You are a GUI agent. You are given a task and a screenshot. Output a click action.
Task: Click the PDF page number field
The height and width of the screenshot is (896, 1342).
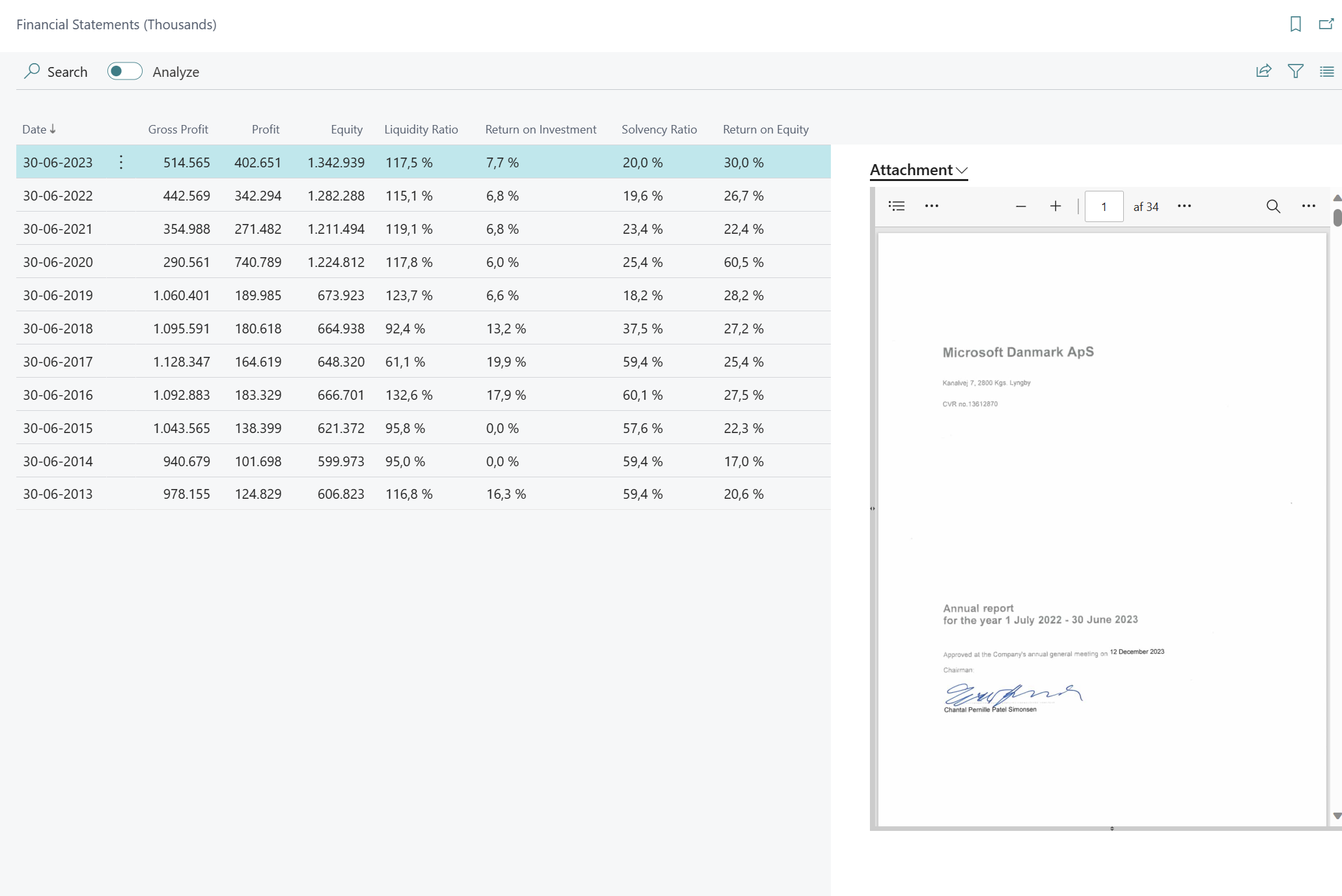click(1104, 206)
